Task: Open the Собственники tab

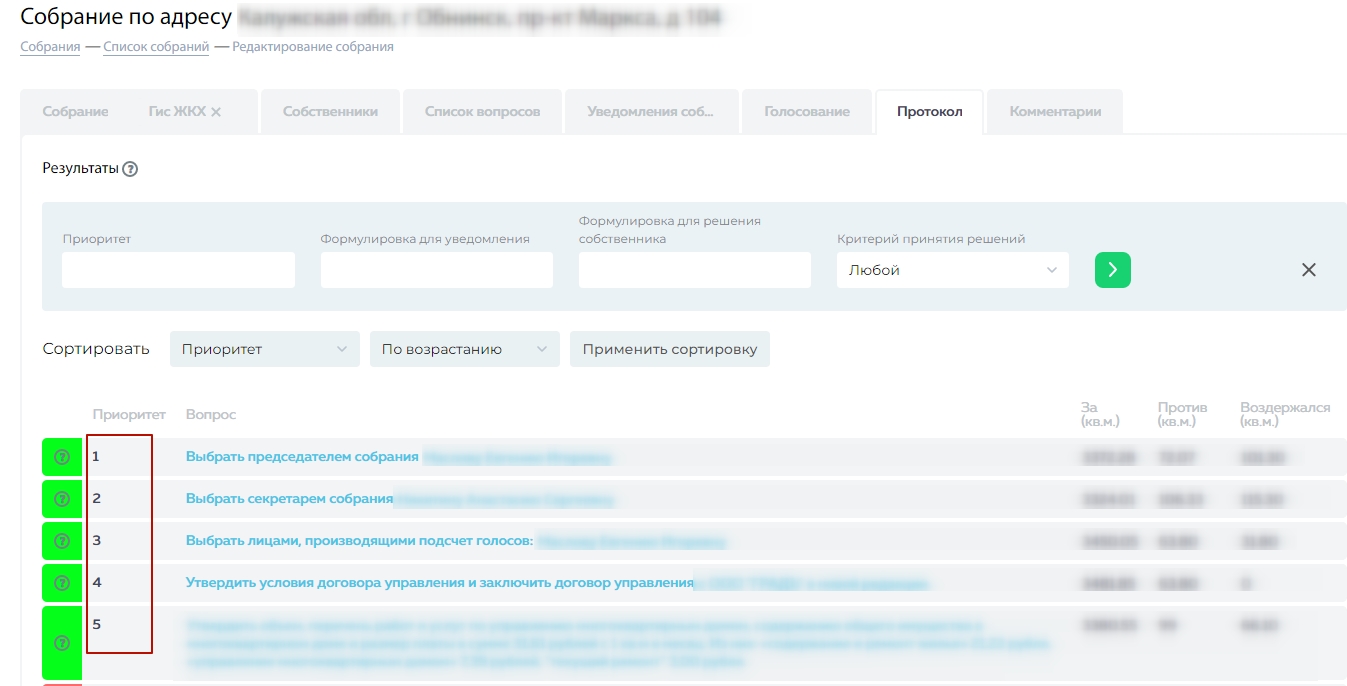Action: coord(330,112)
